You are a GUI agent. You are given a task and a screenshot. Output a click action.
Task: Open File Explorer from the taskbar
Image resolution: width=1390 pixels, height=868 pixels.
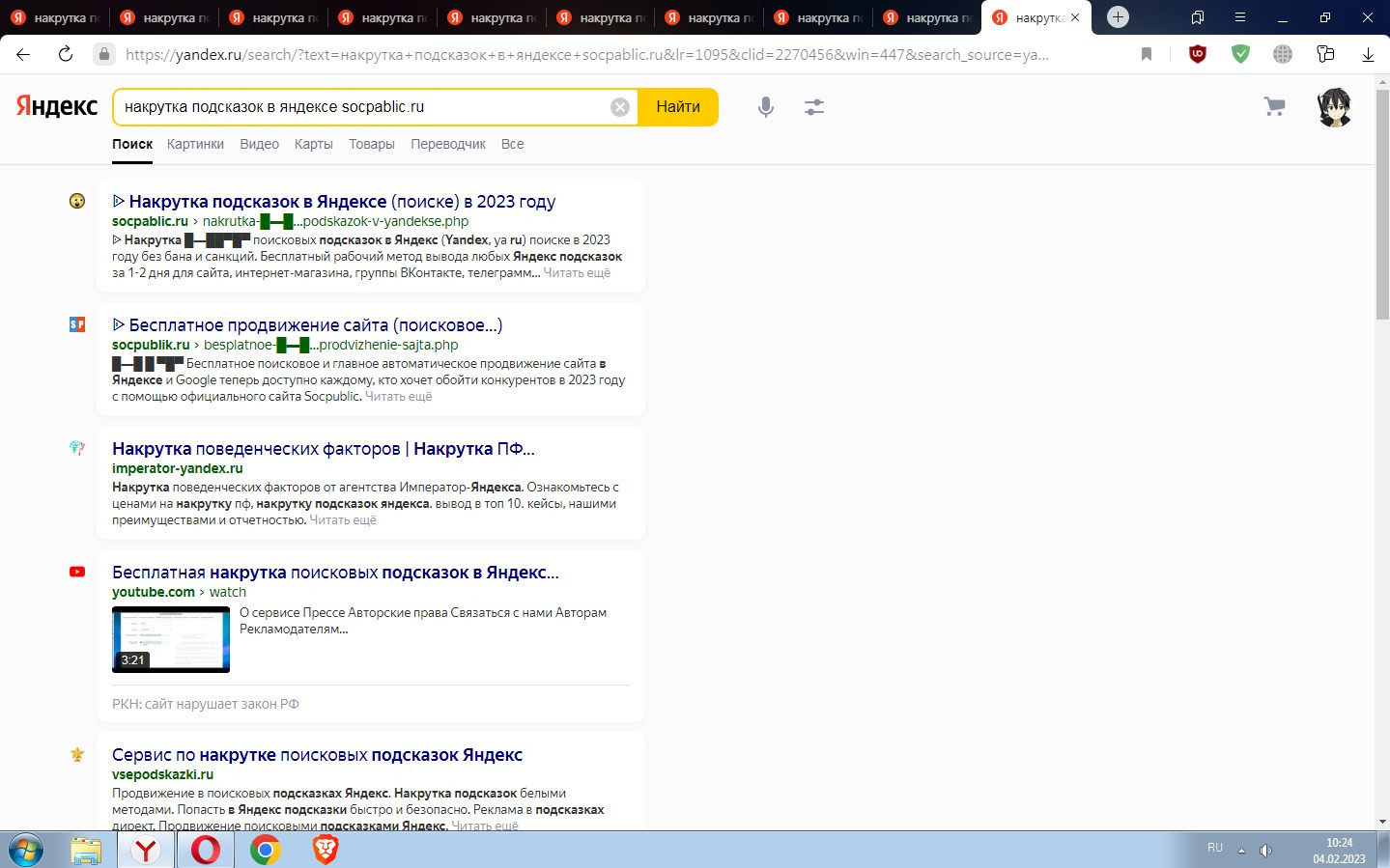[86, 851]
